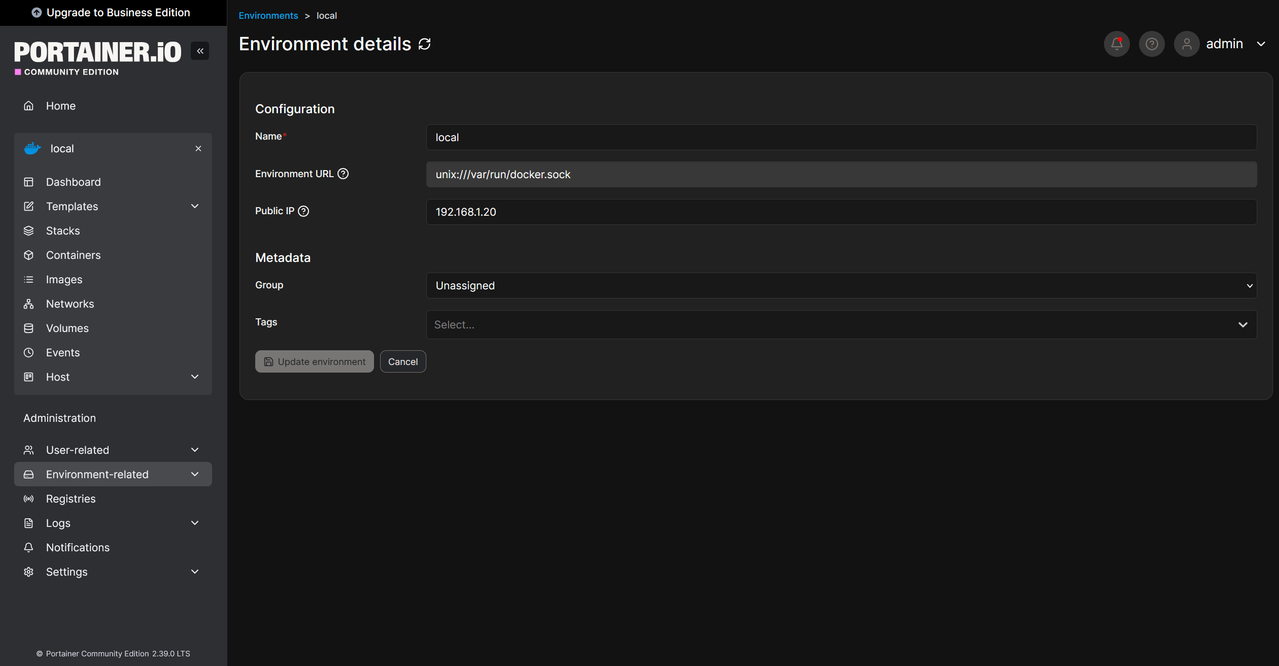Open the Group dropdown showing Unassigned
1279x666 pixels.
[841, 286]
